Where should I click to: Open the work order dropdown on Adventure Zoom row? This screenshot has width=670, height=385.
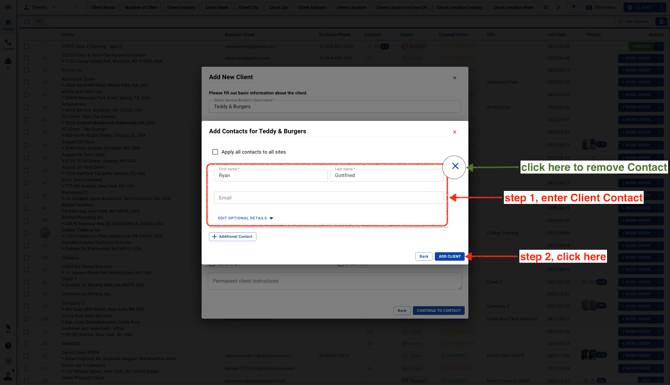pyautogui.click(x=658, y=82)
